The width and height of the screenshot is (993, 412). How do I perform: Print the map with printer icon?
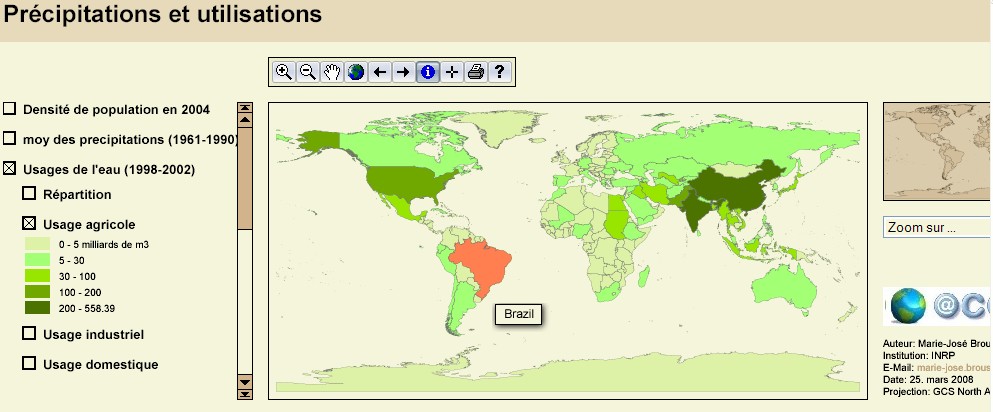476,72
